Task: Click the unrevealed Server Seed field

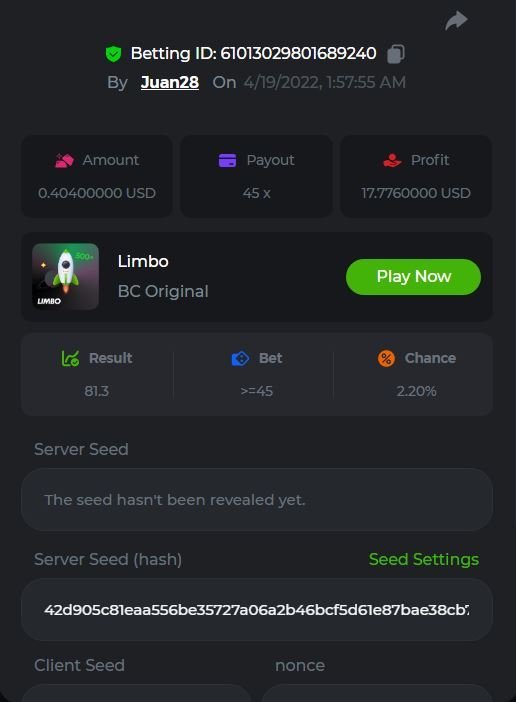Action: [257, 500]
